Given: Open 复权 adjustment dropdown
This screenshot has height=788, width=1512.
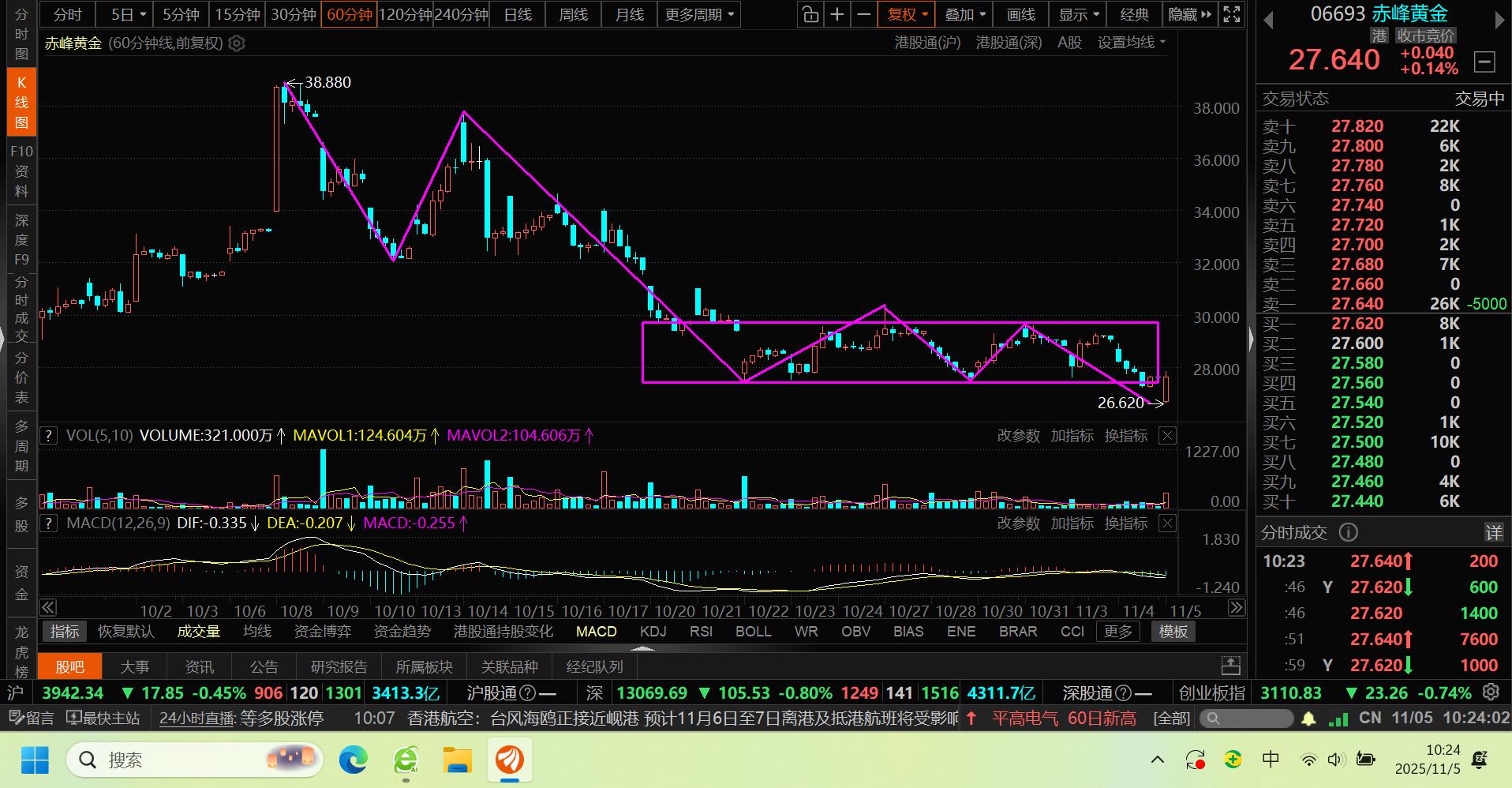Looking at the screenshot, I should point(907,14).
